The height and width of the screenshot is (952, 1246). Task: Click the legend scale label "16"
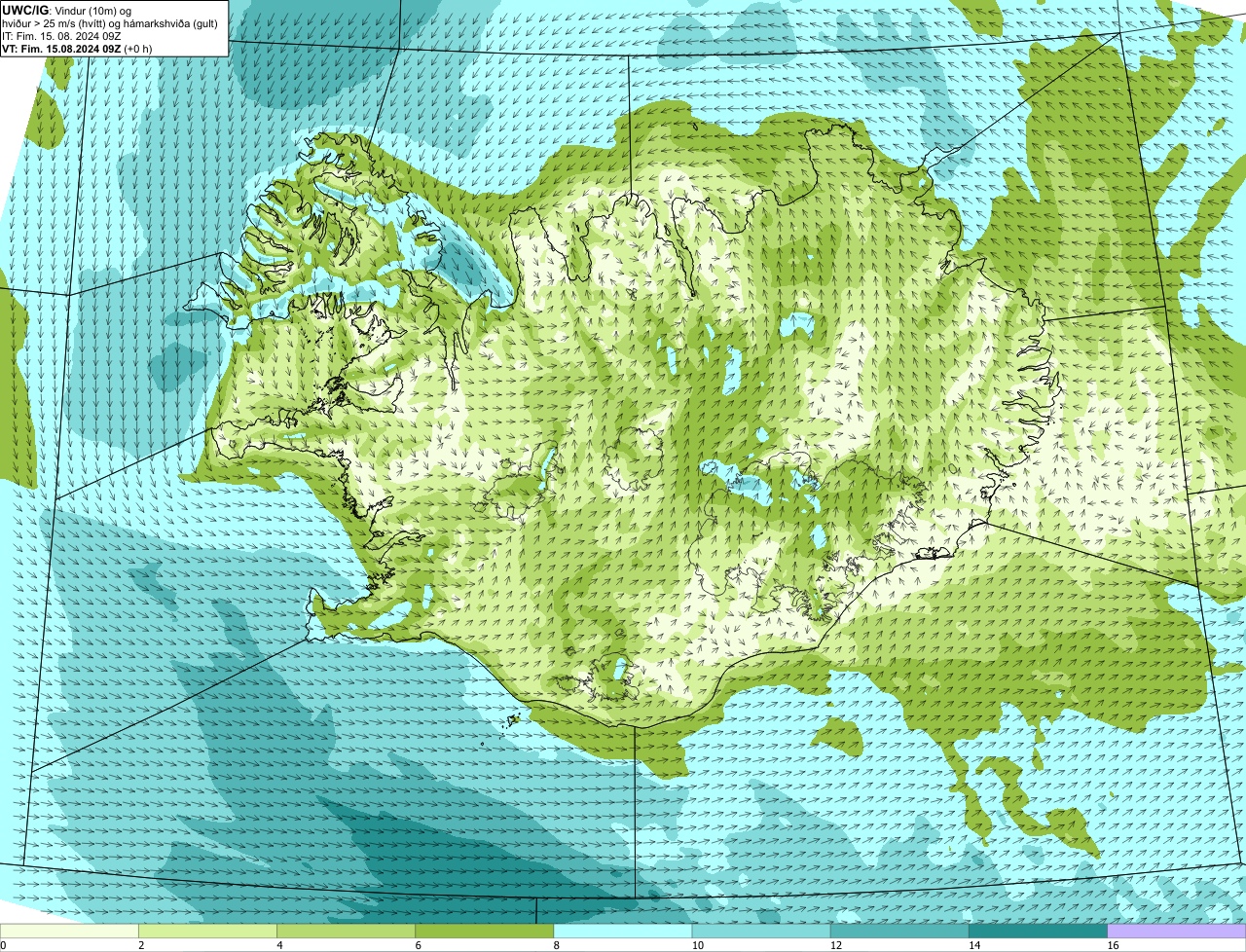coord(1113,945)
